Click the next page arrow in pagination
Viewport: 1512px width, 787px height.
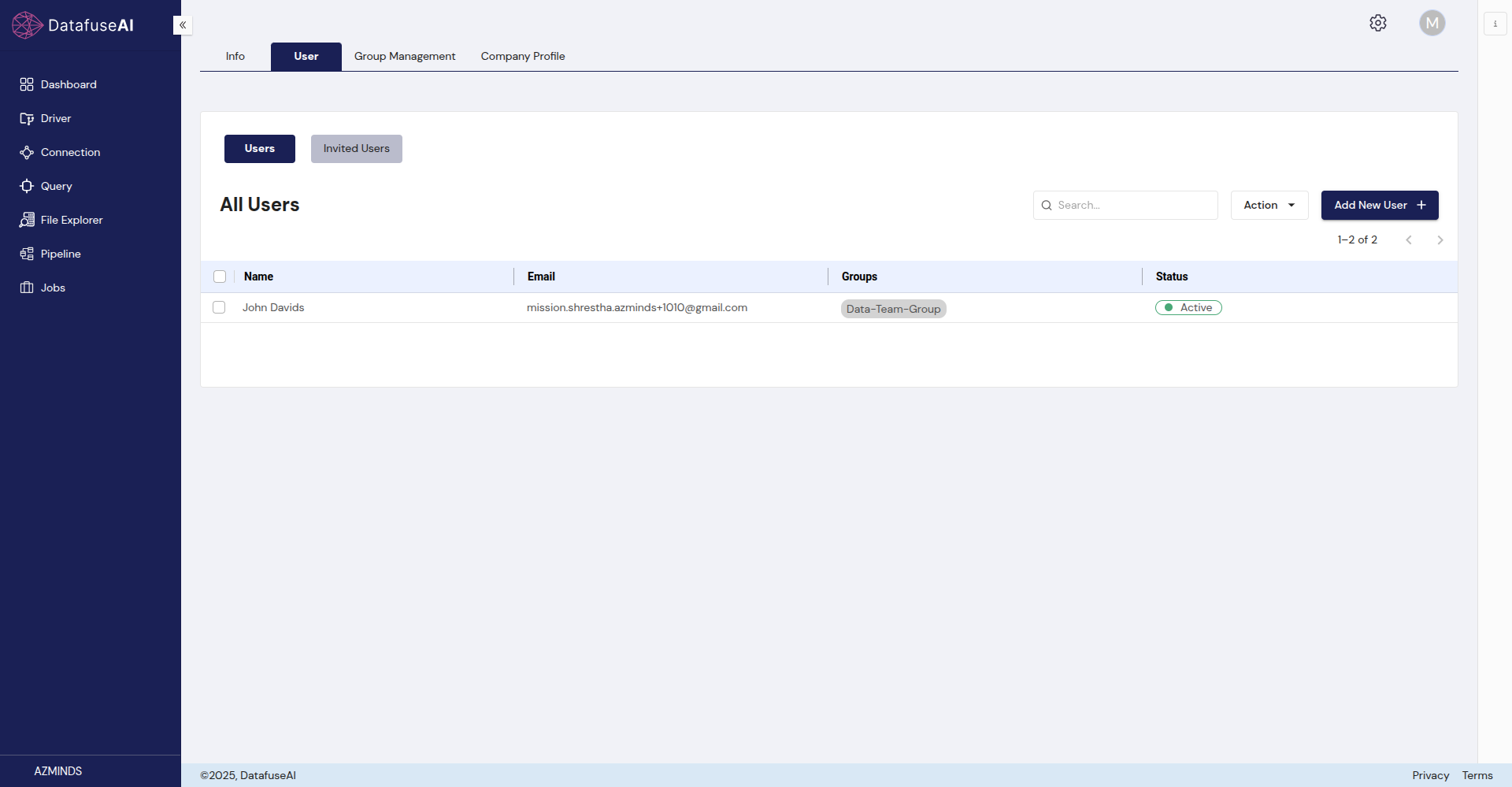click(x=1440, y=239)
